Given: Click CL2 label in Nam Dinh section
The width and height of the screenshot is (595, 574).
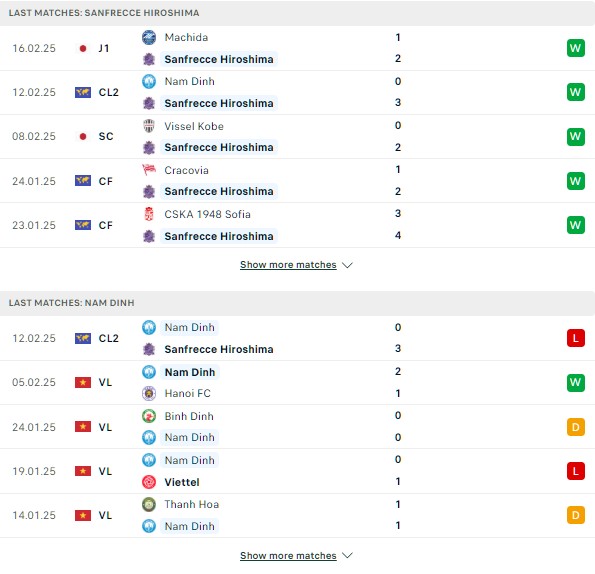Looking at the screenshot, I should [x=109, y=338].
